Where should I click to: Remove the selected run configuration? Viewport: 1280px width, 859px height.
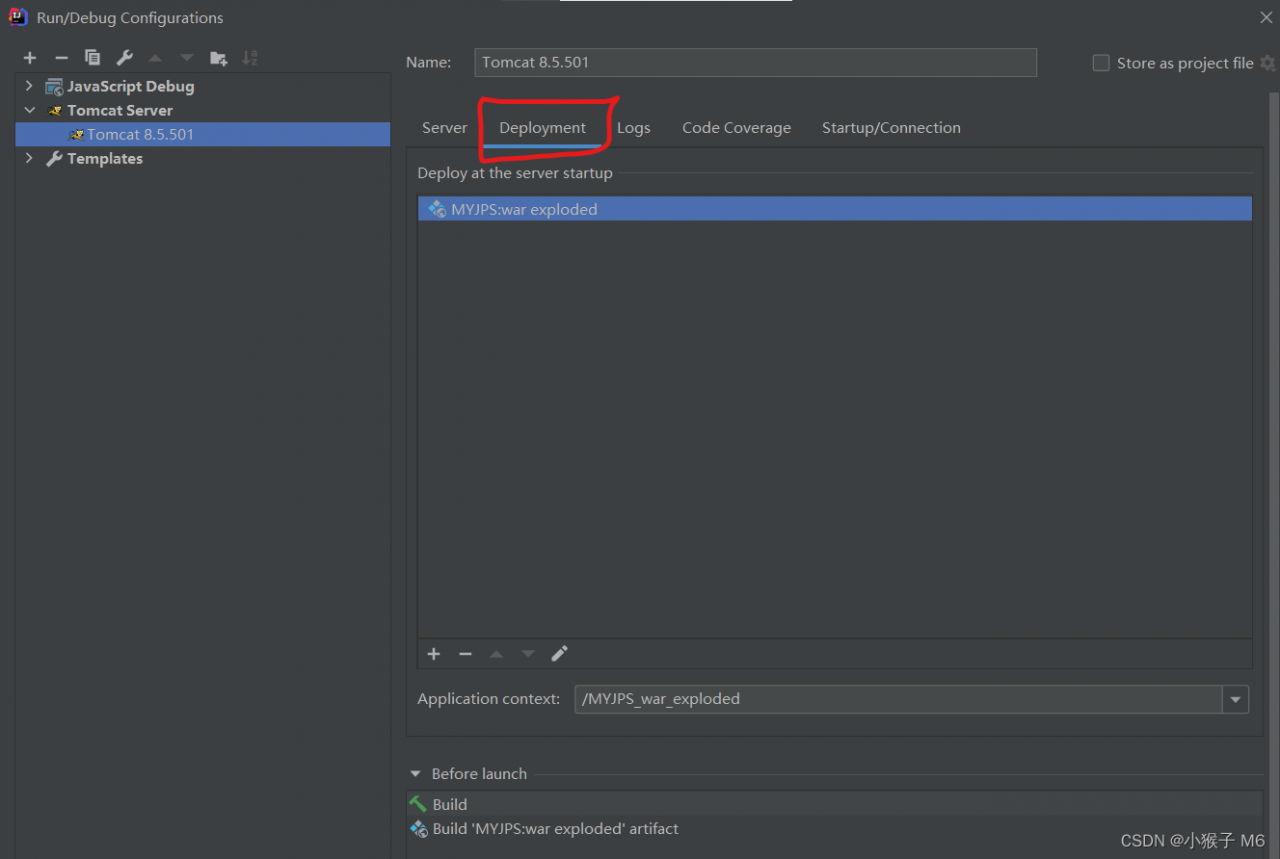61,58
